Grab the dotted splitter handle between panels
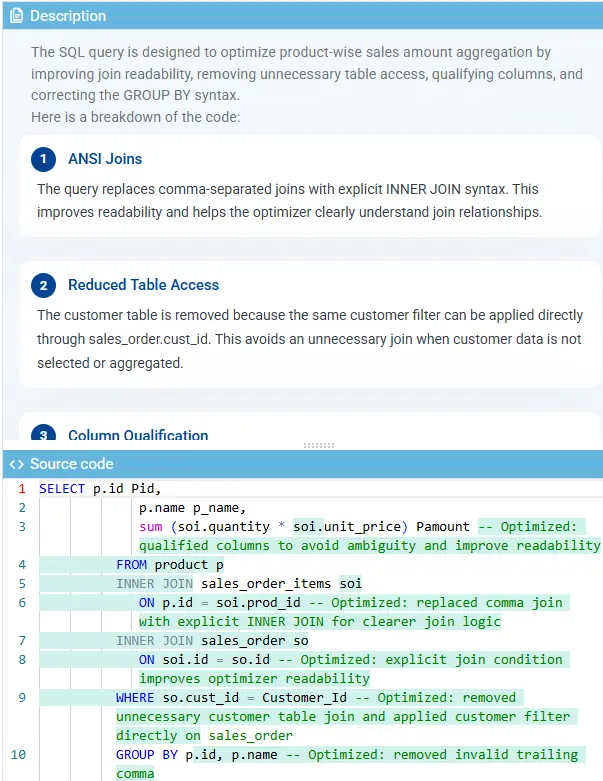This screenshot has height=781, width=603. [319, 445]
